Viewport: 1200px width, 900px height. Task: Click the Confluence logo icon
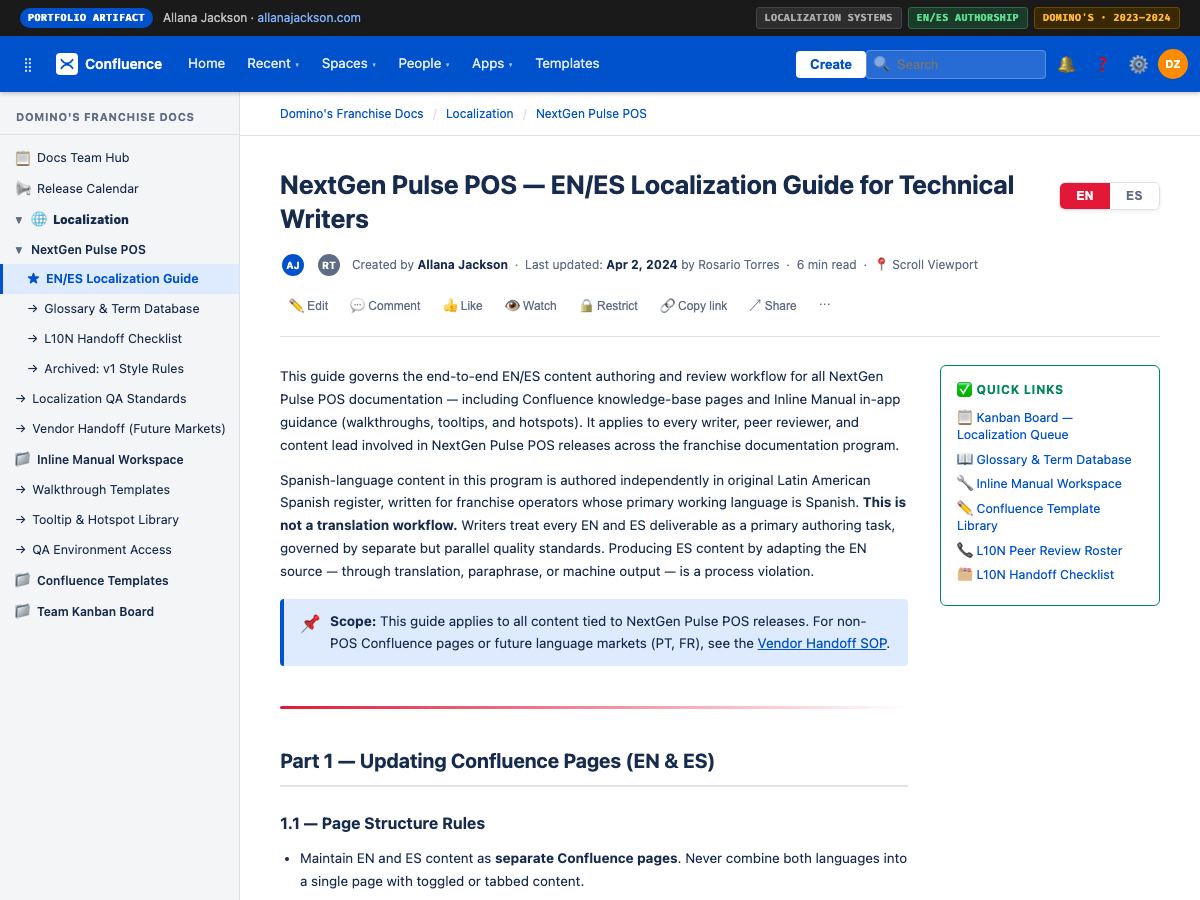click(67, 64)
